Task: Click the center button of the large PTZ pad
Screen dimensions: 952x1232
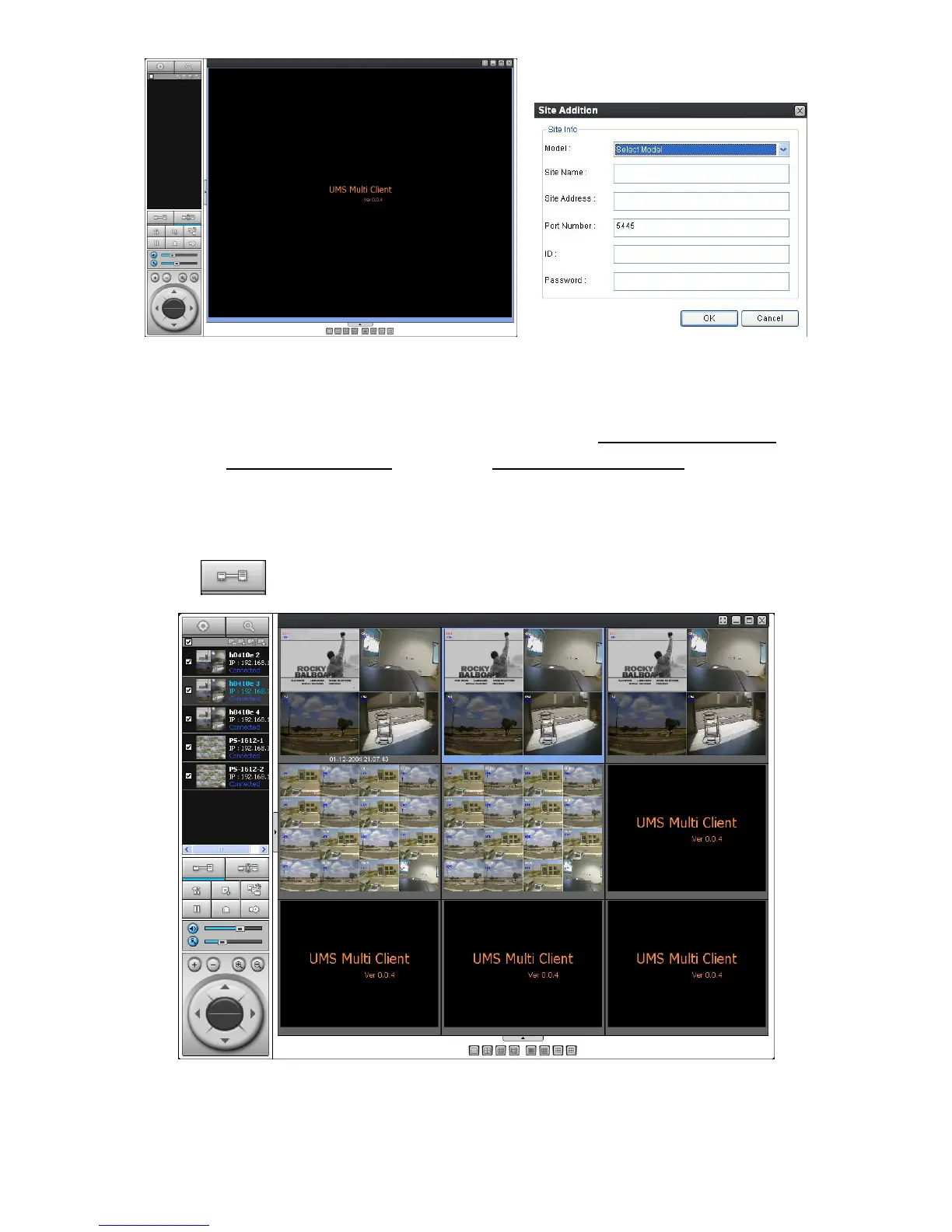Action: 226,1013
